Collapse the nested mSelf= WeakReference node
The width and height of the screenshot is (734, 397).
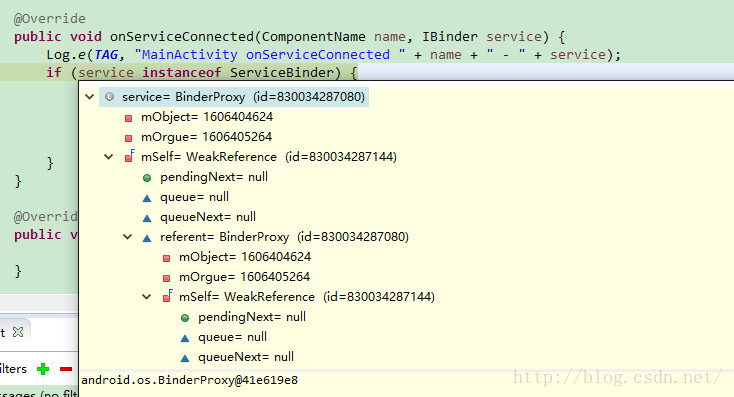click(147, 297)
